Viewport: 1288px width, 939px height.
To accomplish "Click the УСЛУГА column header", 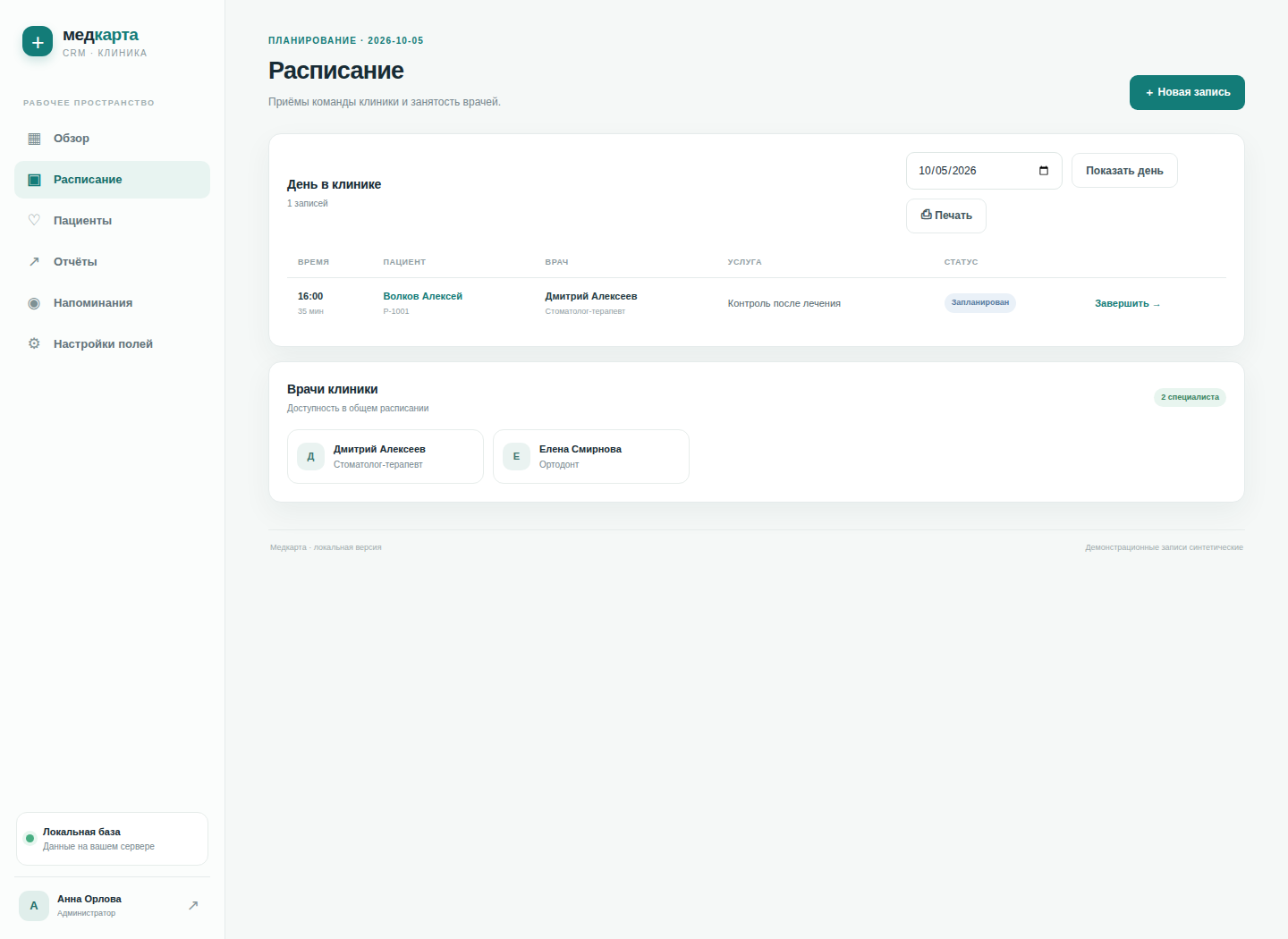I will tap(745, 262).
